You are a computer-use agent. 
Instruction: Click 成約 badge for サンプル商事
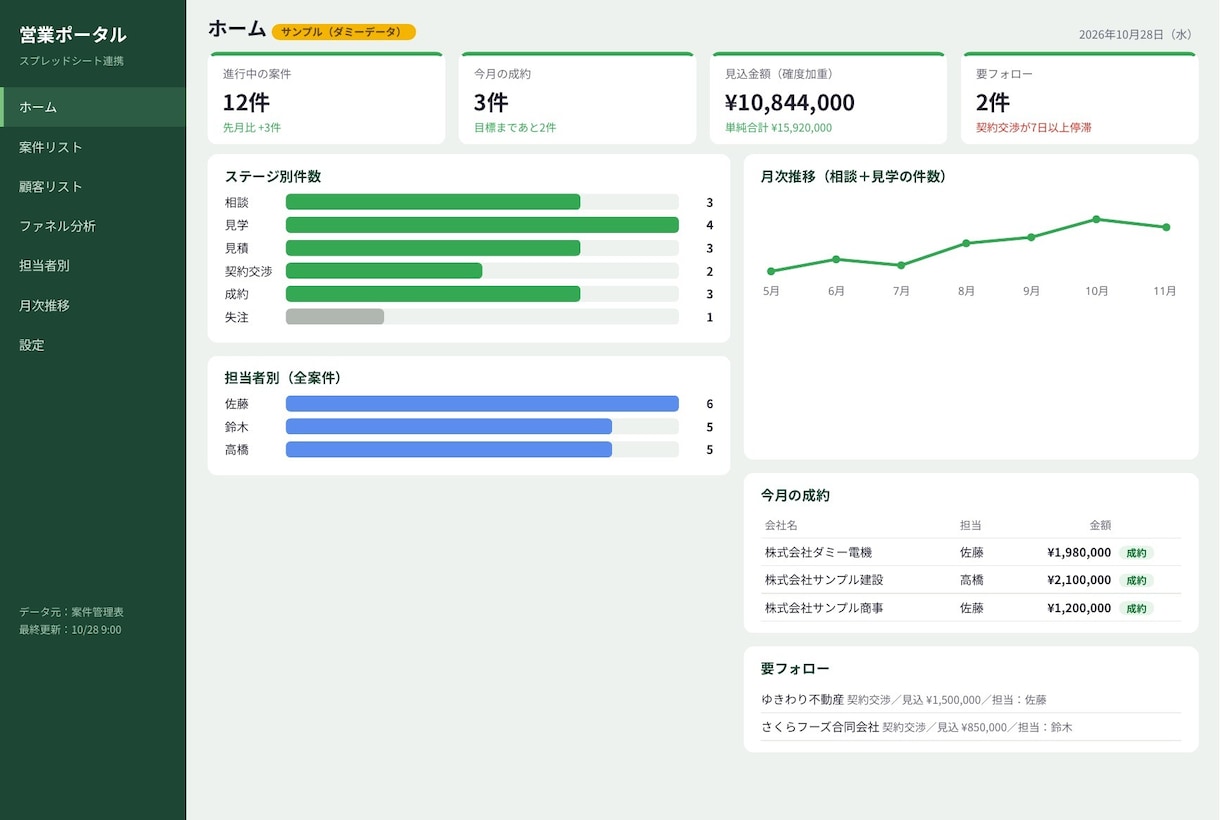(1137, 608)
